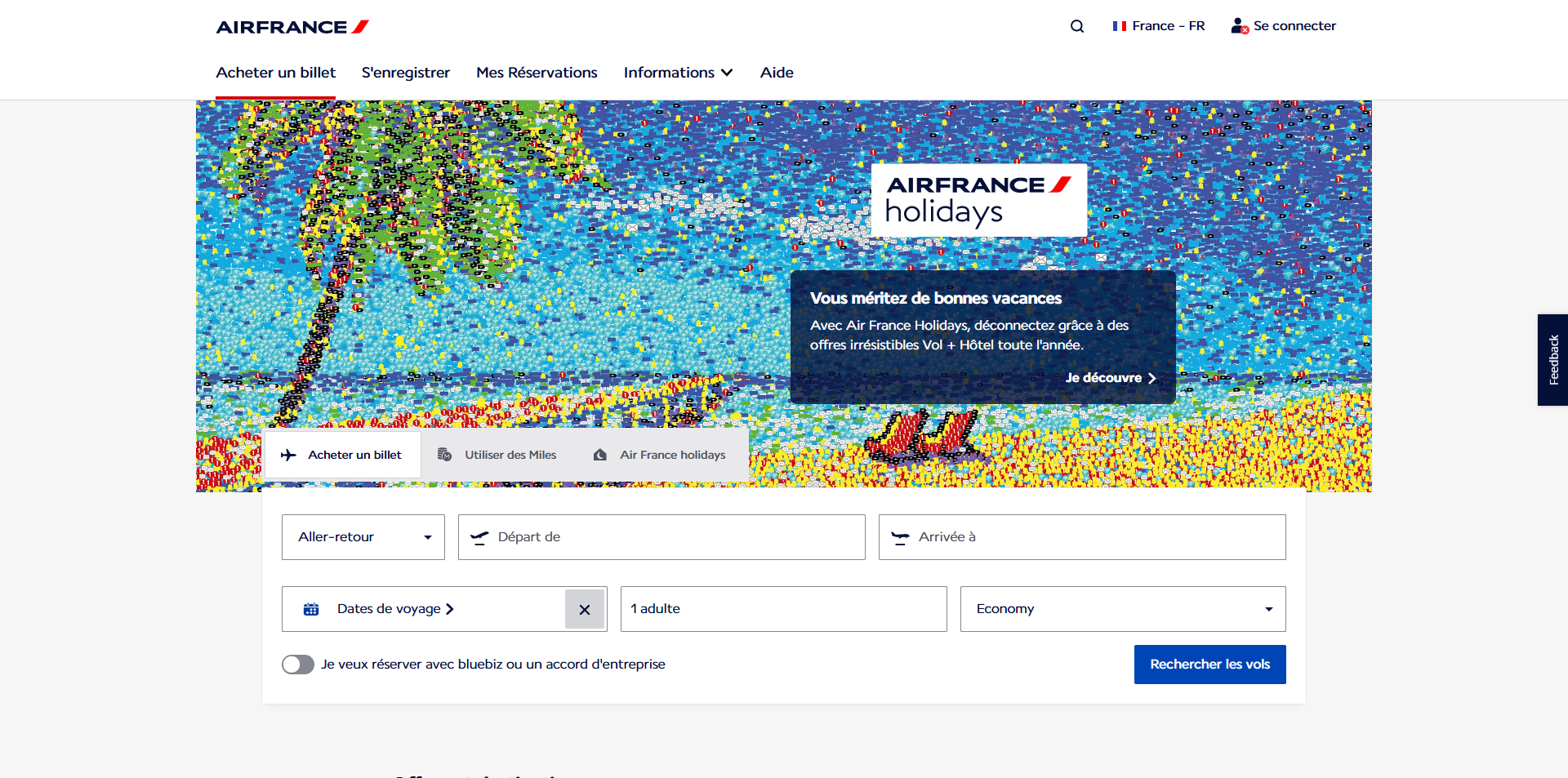
Task: Click the search magnifier icon
Action: pyautogui.click(x=1077, y=26)
